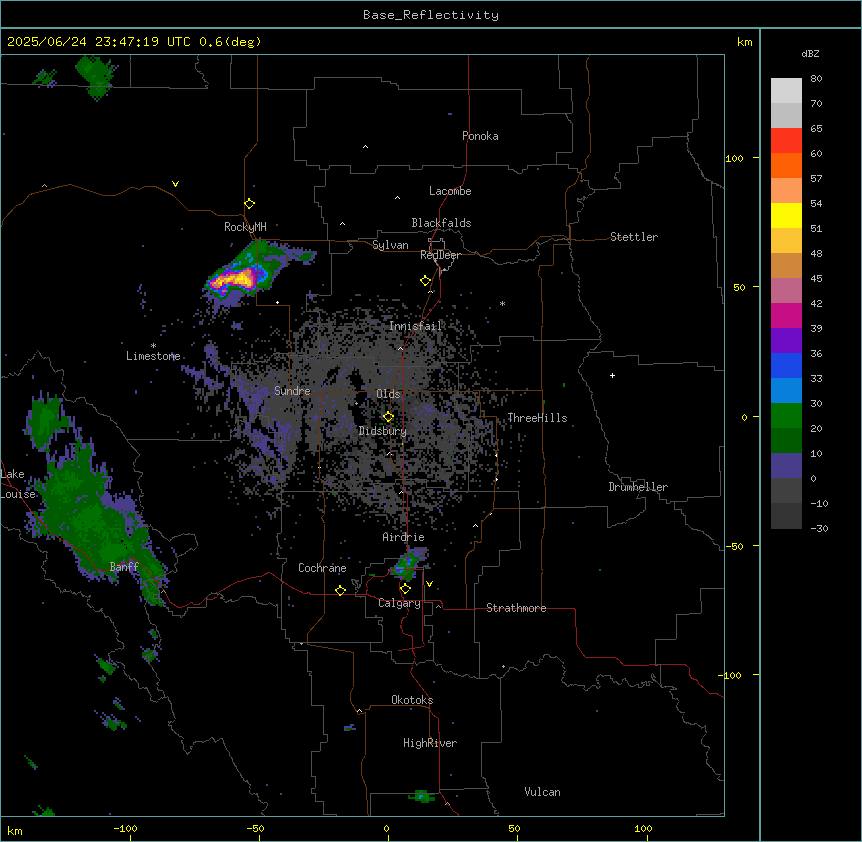Click the RedDeer city label
Image resolution: width=862 pixels, height=842 pixels.
(x=440, y=255)
